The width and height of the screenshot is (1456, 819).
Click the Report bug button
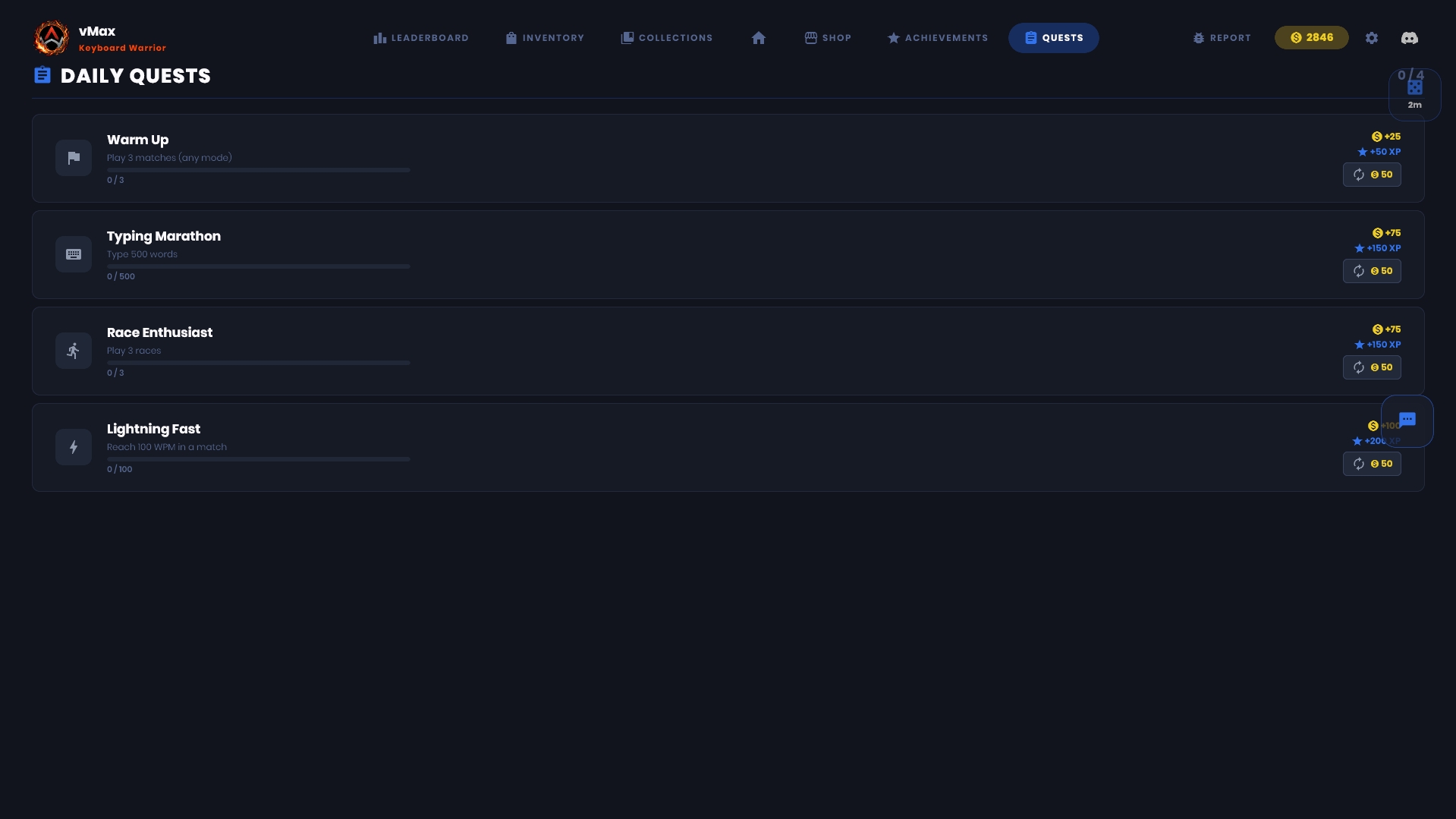tap(1222, 38)
